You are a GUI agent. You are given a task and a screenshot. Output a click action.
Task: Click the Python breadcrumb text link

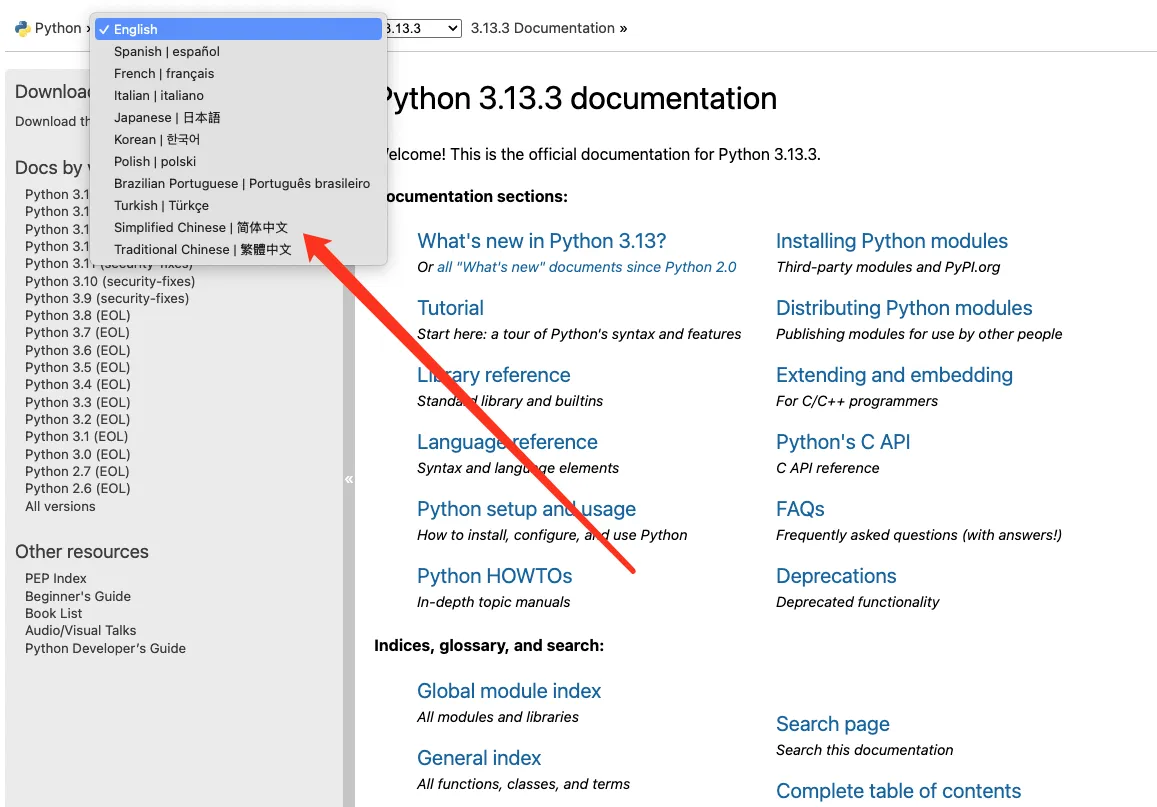point(58,29)
